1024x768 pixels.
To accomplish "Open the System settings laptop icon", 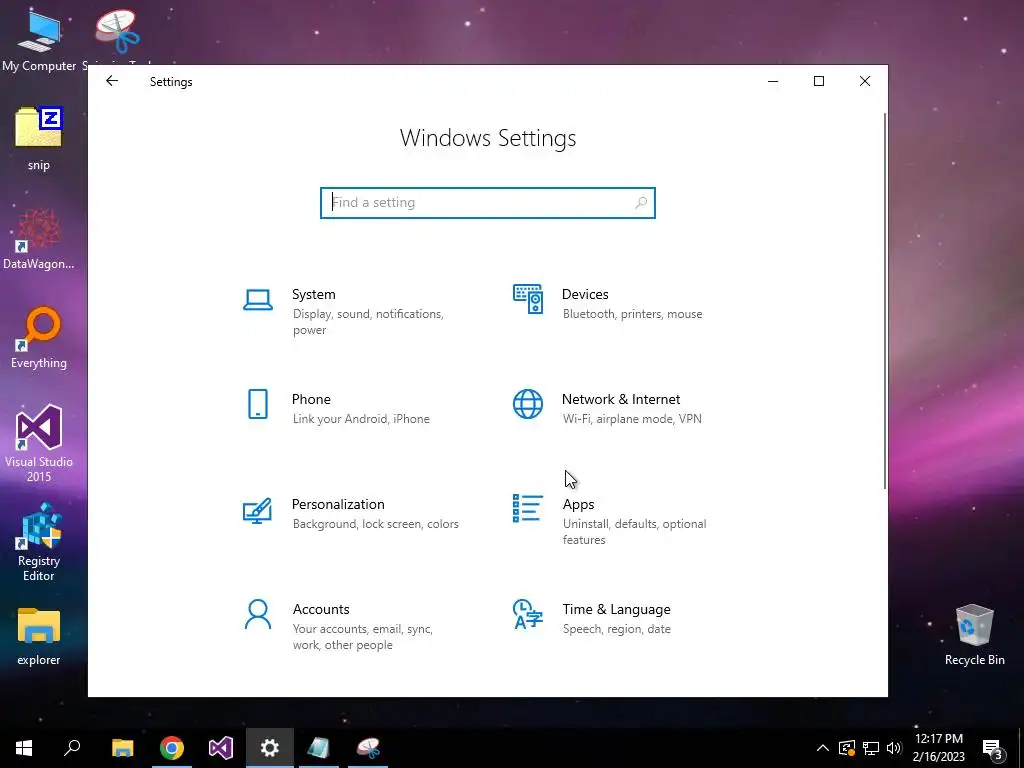I will pos(258,300).
